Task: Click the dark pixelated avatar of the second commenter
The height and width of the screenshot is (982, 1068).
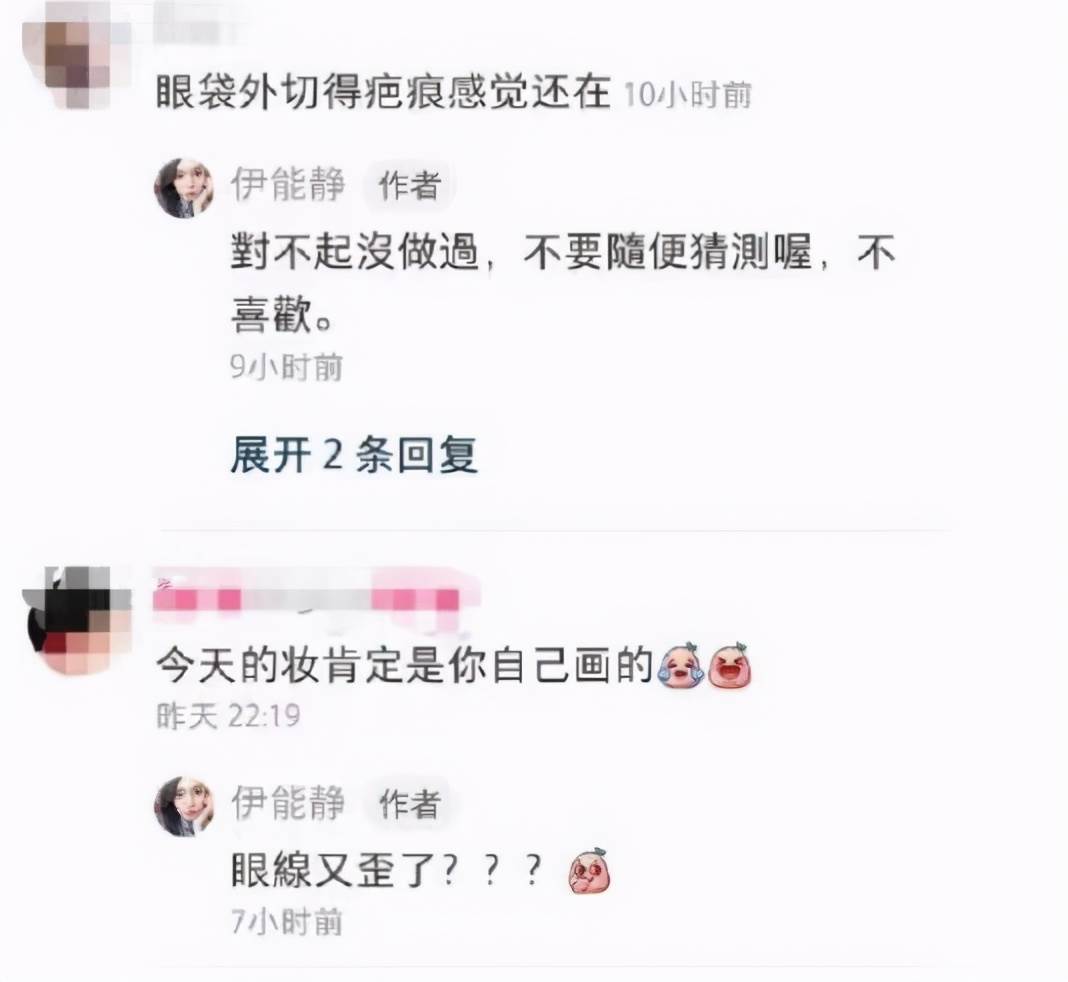Action: pyautogui.click(x=76, y=621)
